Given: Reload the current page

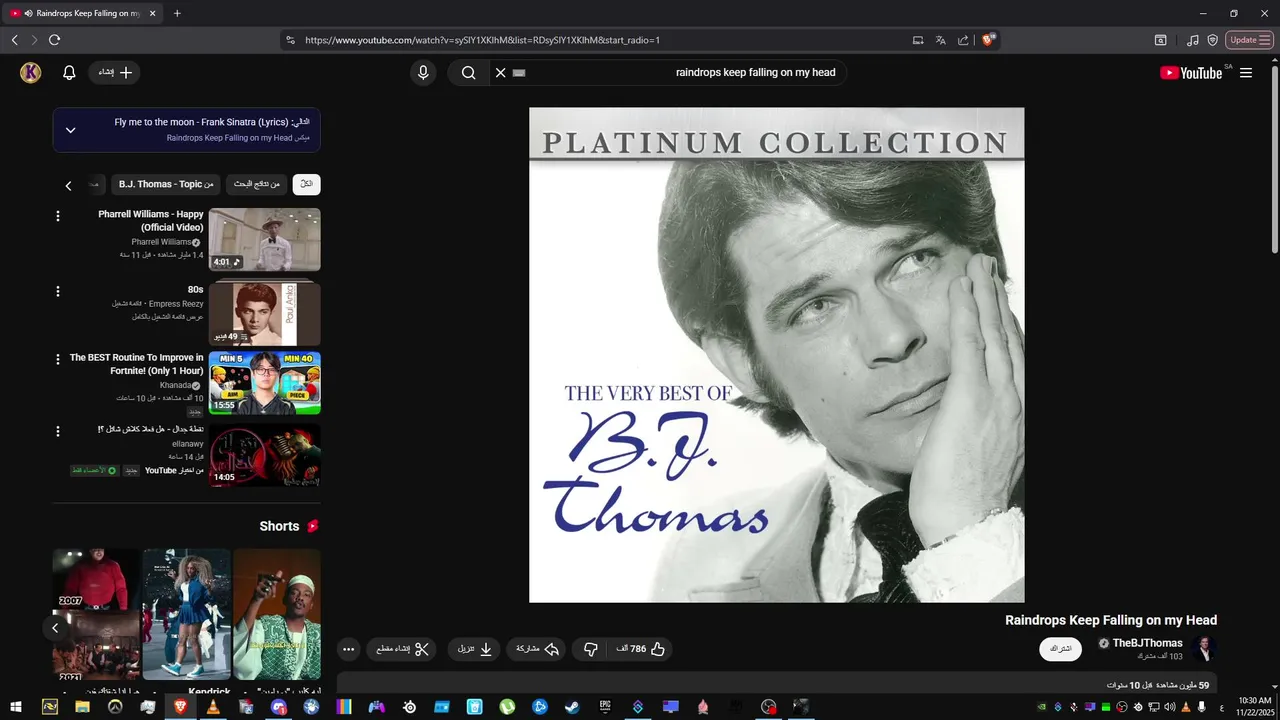Looking at the screenshot, I should point(54,40).
